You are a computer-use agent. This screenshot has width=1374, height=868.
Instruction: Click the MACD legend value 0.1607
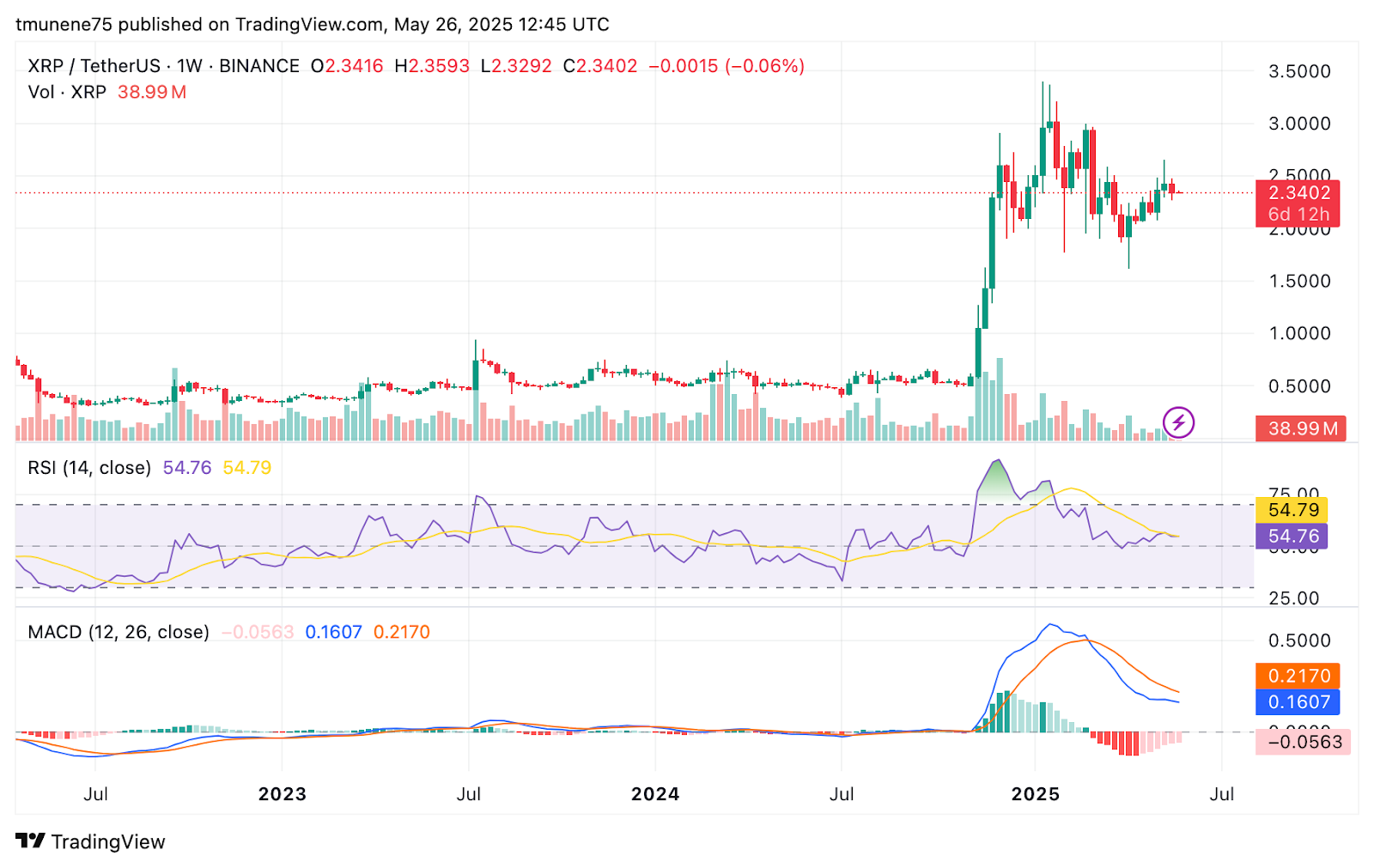tap(333, 632)
